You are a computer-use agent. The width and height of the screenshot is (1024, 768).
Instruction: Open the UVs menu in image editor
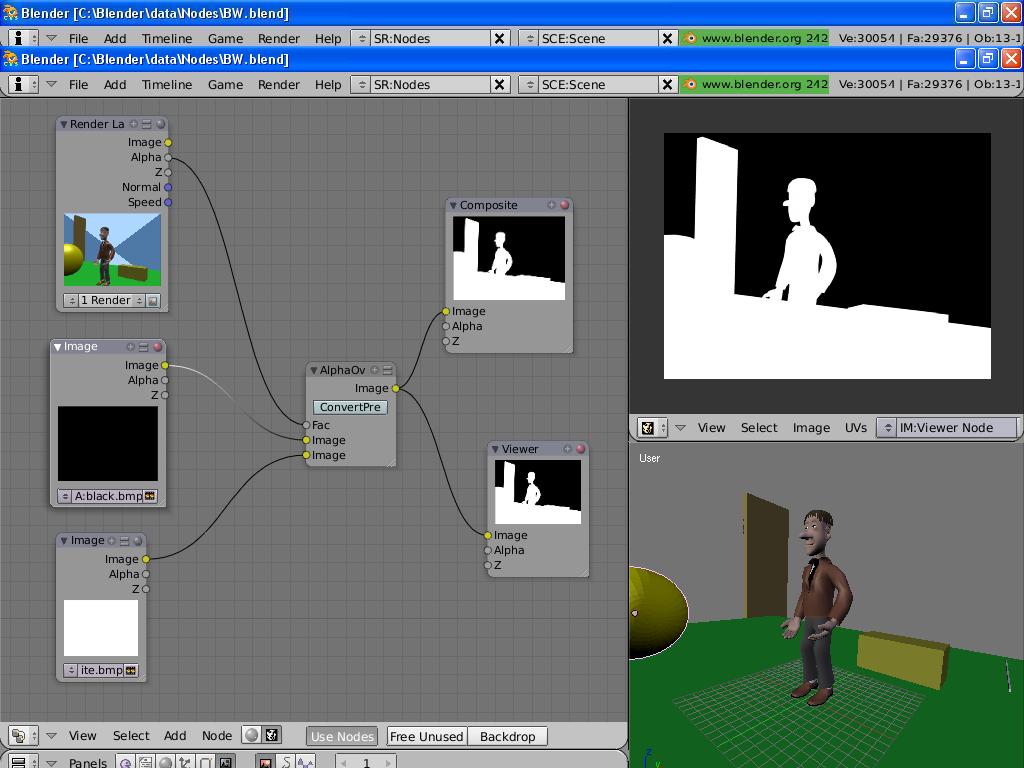coord(856,428)
